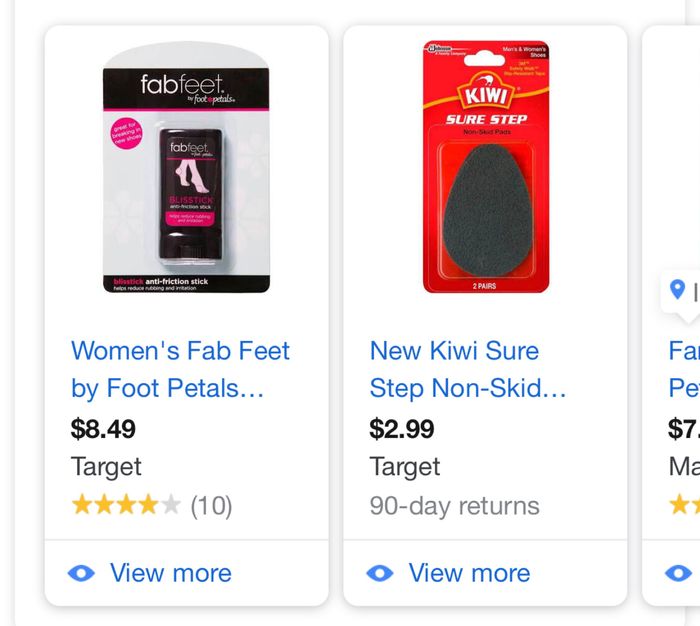Viewport: 700px width, 626px height.
Task: Select View more on the Kiwi card
Action: tap(469, 573)
